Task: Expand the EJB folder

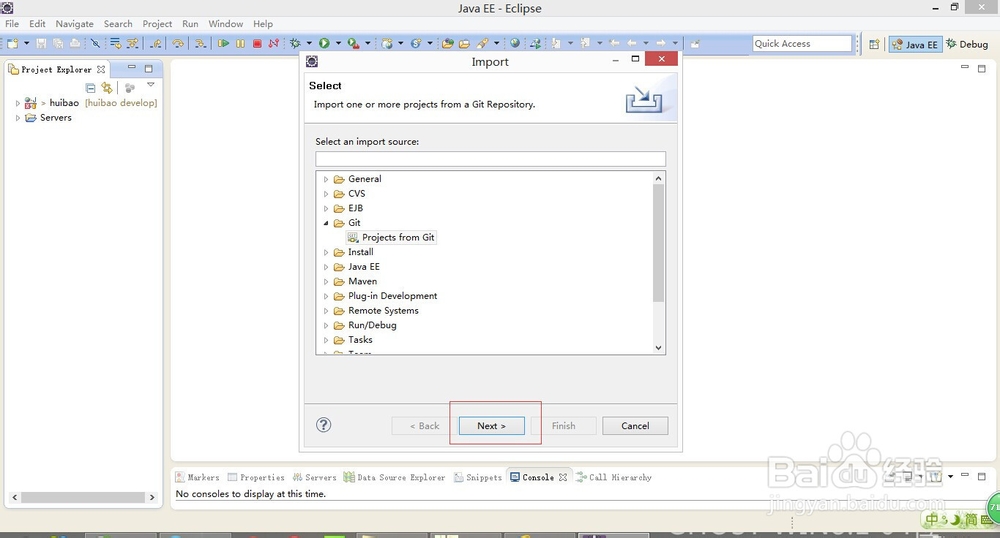Action: 326,208
